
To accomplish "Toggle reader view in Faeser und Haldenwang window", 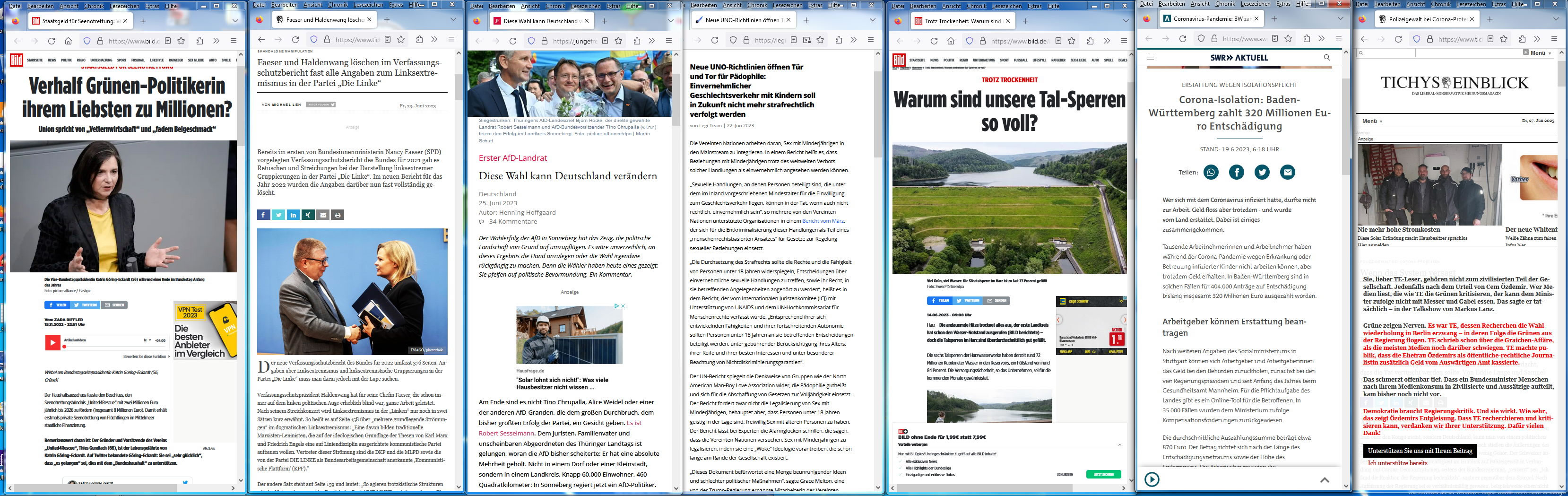I will coord(387,40).
